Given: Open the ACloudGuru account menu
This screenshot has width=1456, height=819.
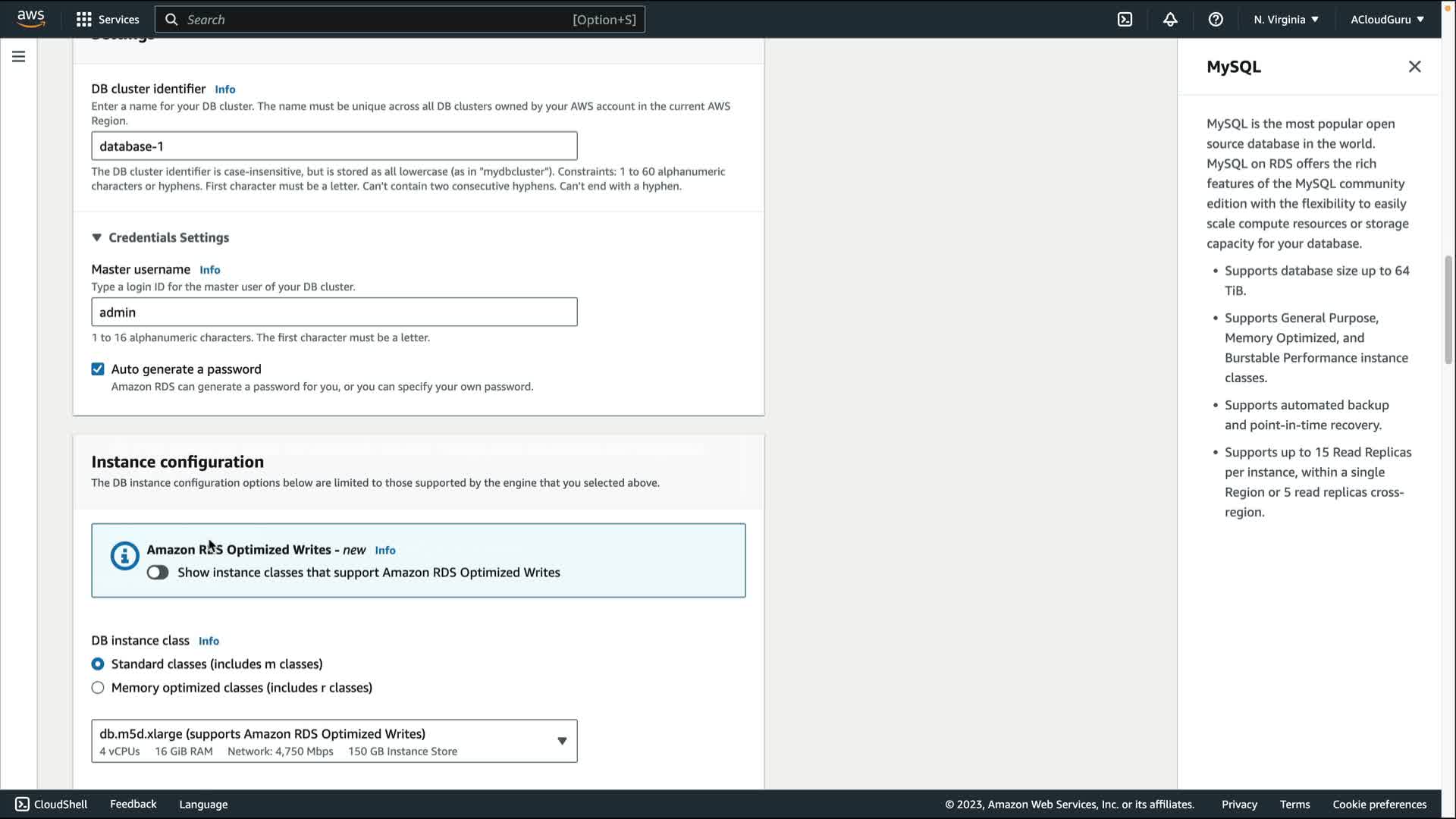Looking at the screenshot, I should [x=1386, y=20].
